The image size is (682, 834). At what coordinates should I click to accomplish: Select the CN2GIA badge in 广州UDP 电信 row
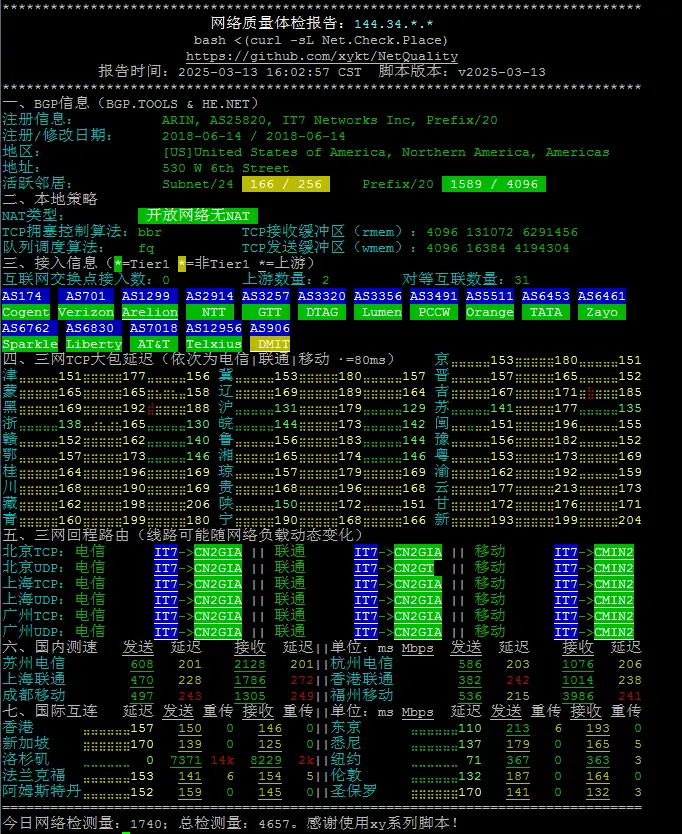pos(218,632)
